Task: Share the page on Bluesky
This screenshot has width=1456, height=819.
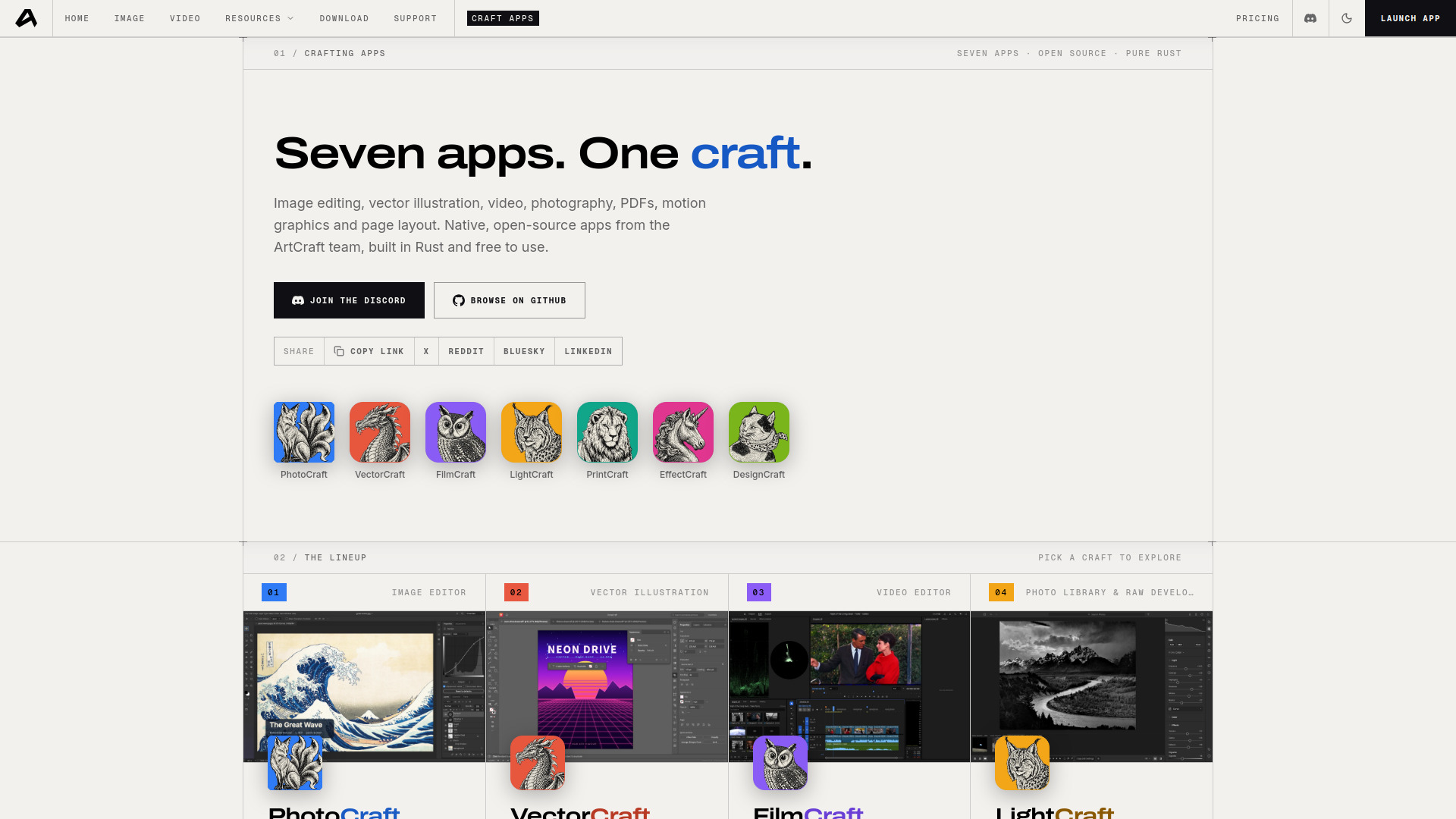Action: 524,351
